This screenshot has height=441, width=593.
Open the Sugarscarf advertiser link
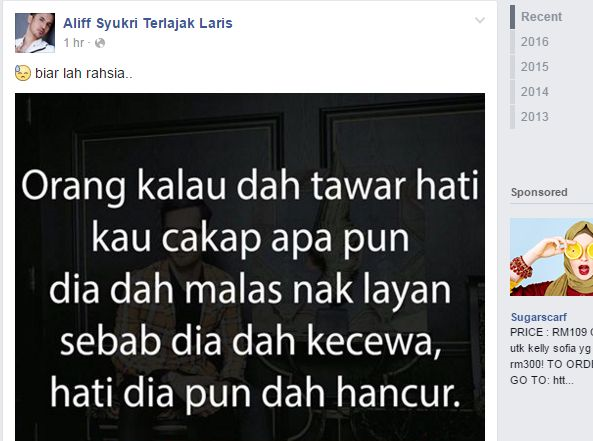(x=539, y=317)
